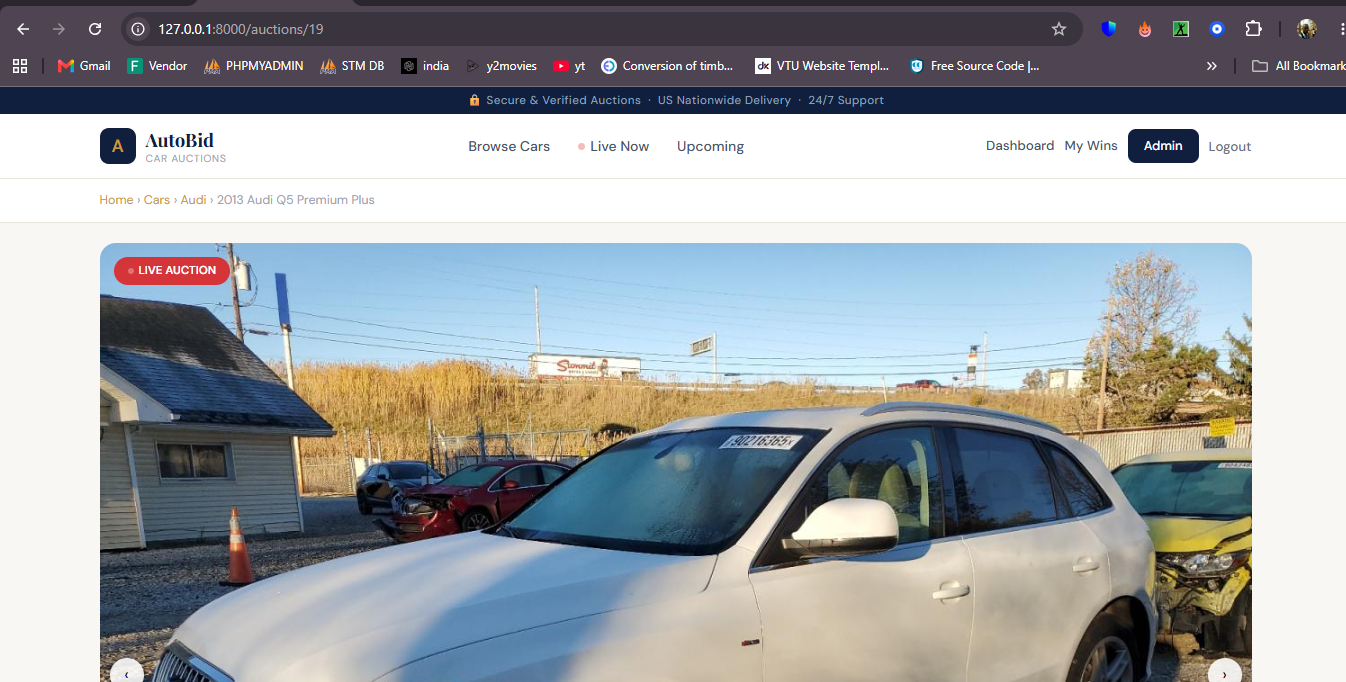Screen dimensions: 1346x682
Task: Click the Admin button
Action: coord(1163,146)
